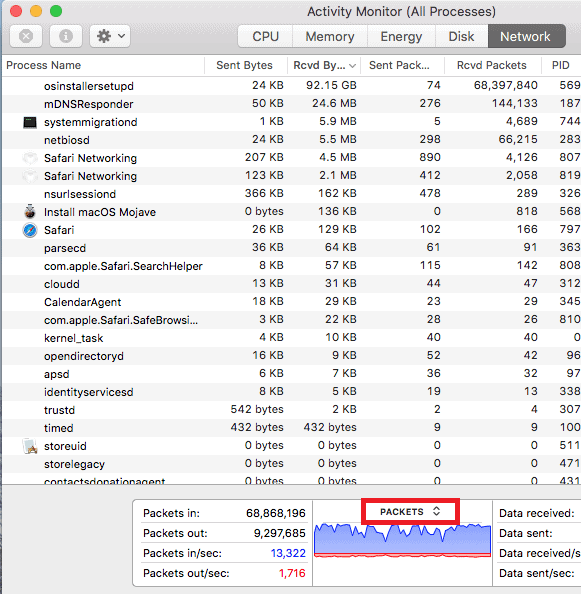Select the apsd process row
Viewport: 581px width, 594px height.
[292, 374]
